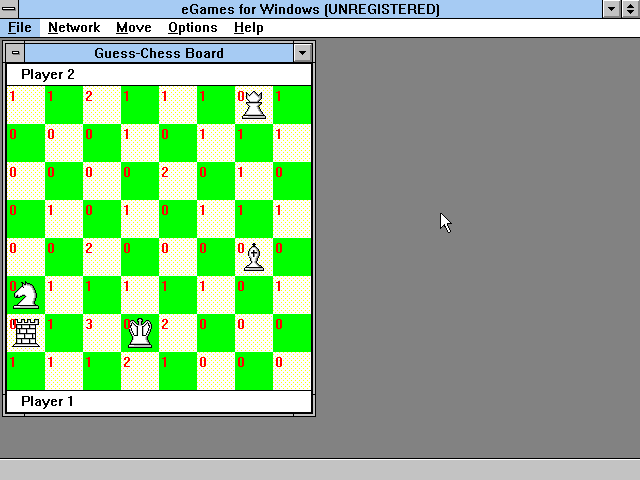Click the eGames restore up-down arrow button
This screenshot has height=480, width=640.
(630, 9)
